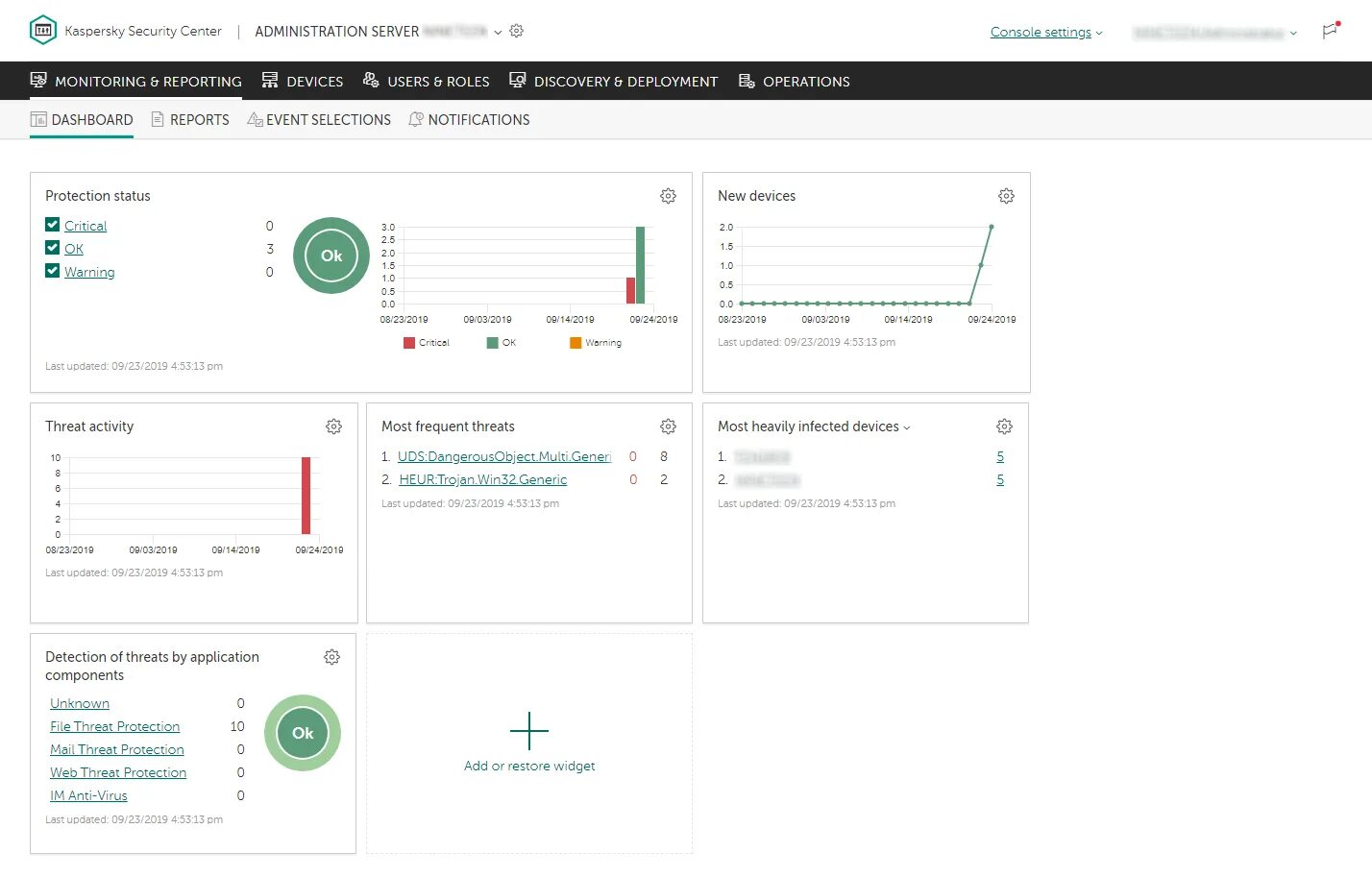Open the notifications flag icon
The height and width of the screenshot is (877, 1372).
(1330, 31)
